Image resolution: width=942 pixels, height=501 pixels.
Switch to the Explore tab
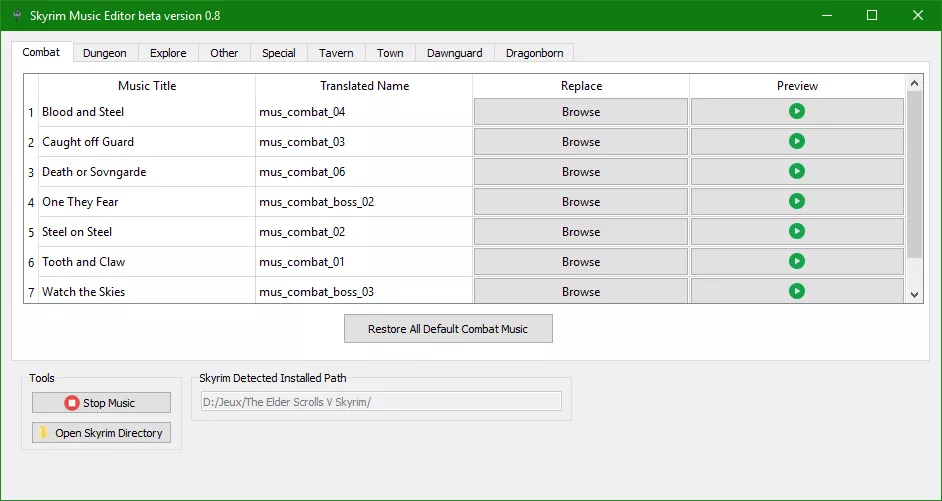tap(168, 53)
